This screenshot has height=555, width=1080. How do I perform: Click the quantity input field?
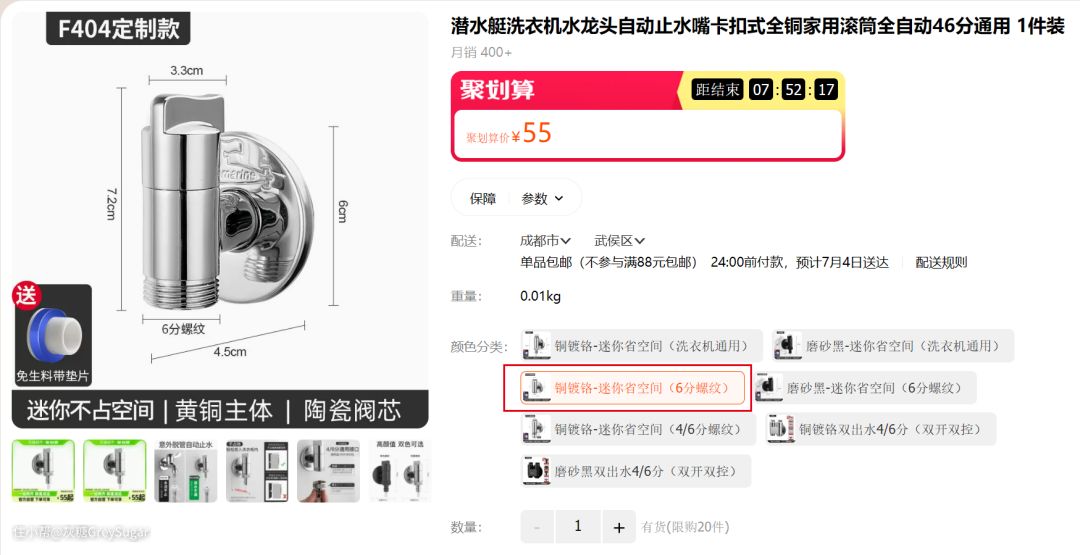[x=578, y=527]
